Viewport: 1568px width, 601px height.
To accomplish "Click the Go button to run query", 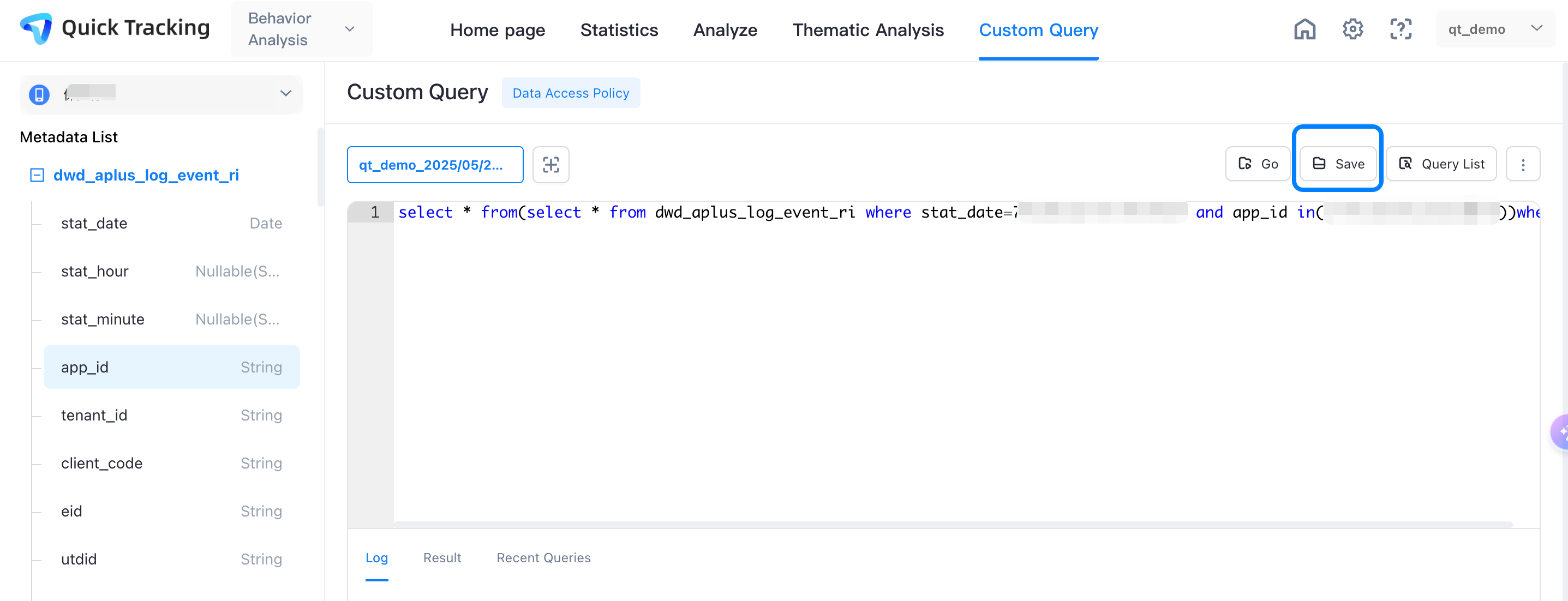I will coord(1257,164).
